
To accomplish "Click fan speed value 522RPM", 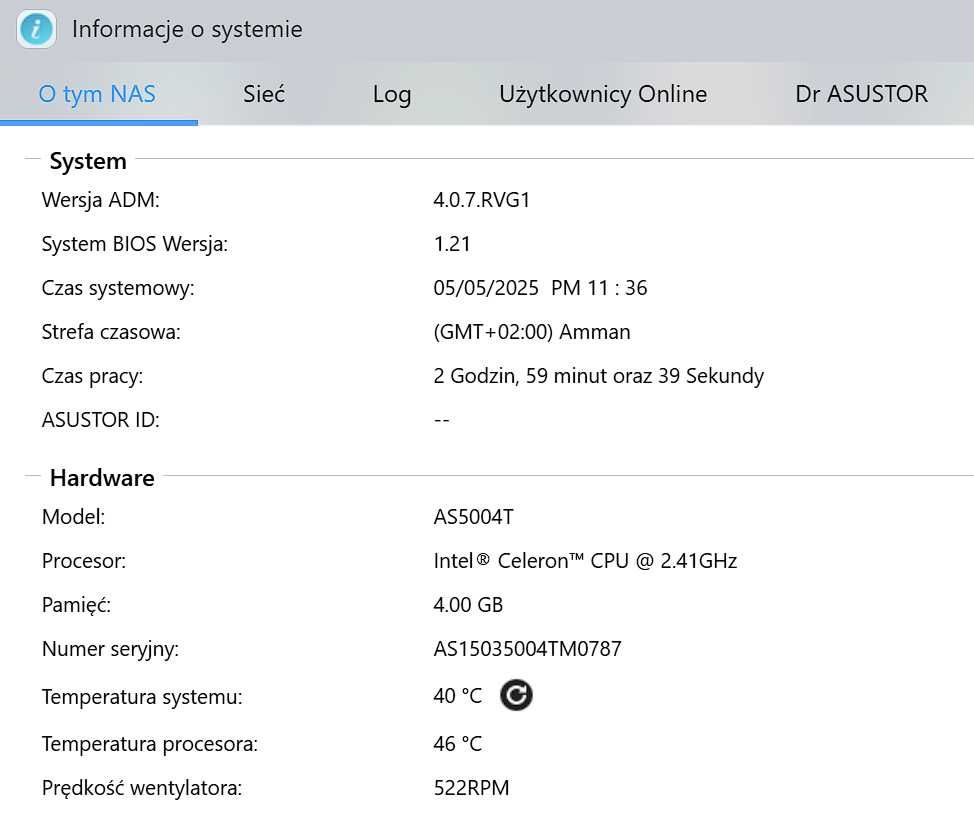I will pyautogui.click(x=471, y=788).
